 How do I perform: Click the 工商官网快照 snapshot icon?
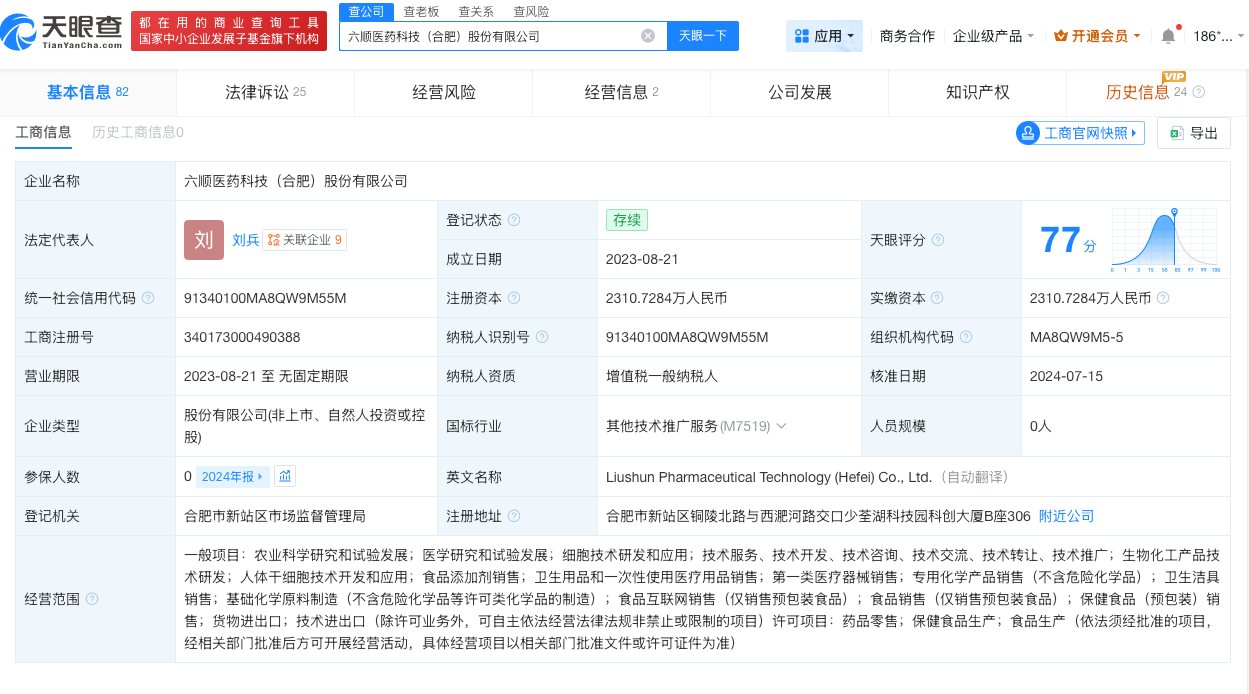1028,132
